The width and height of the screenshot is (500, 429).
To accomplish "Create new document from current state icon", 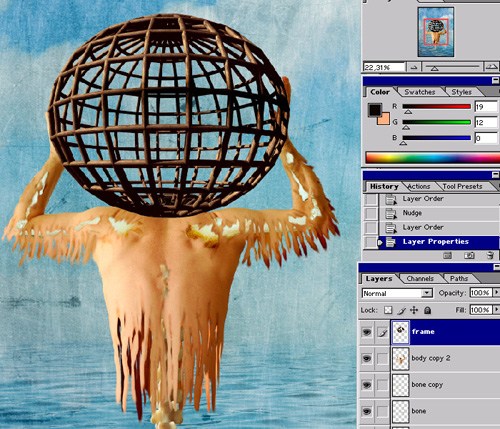I will (448, 255).
